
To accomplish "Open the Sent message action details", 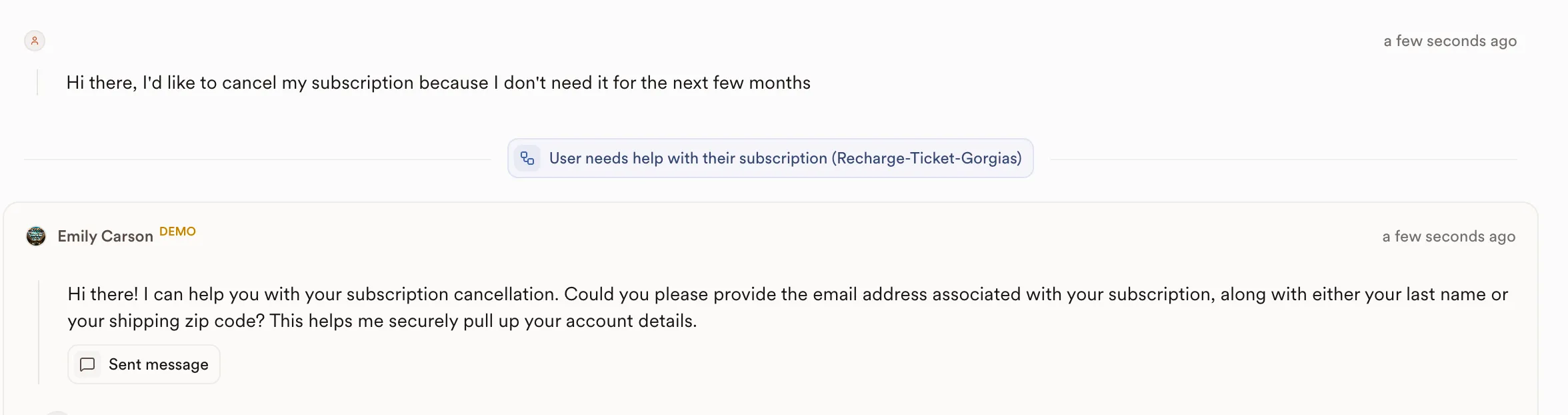I will click(158, 364).
